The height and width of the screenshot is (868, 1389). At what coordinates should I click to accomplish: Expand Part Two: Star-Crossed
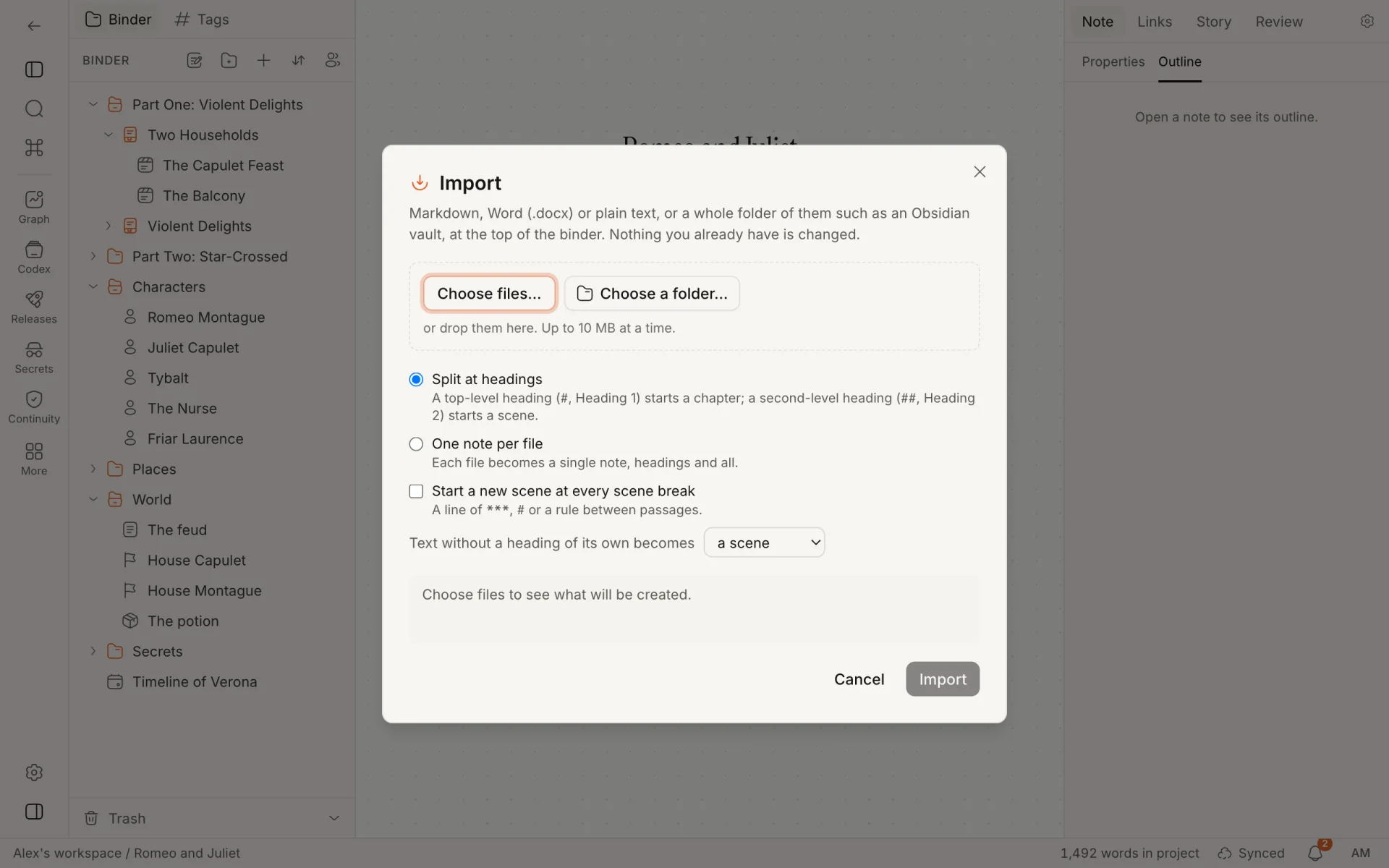click(93, 257)
